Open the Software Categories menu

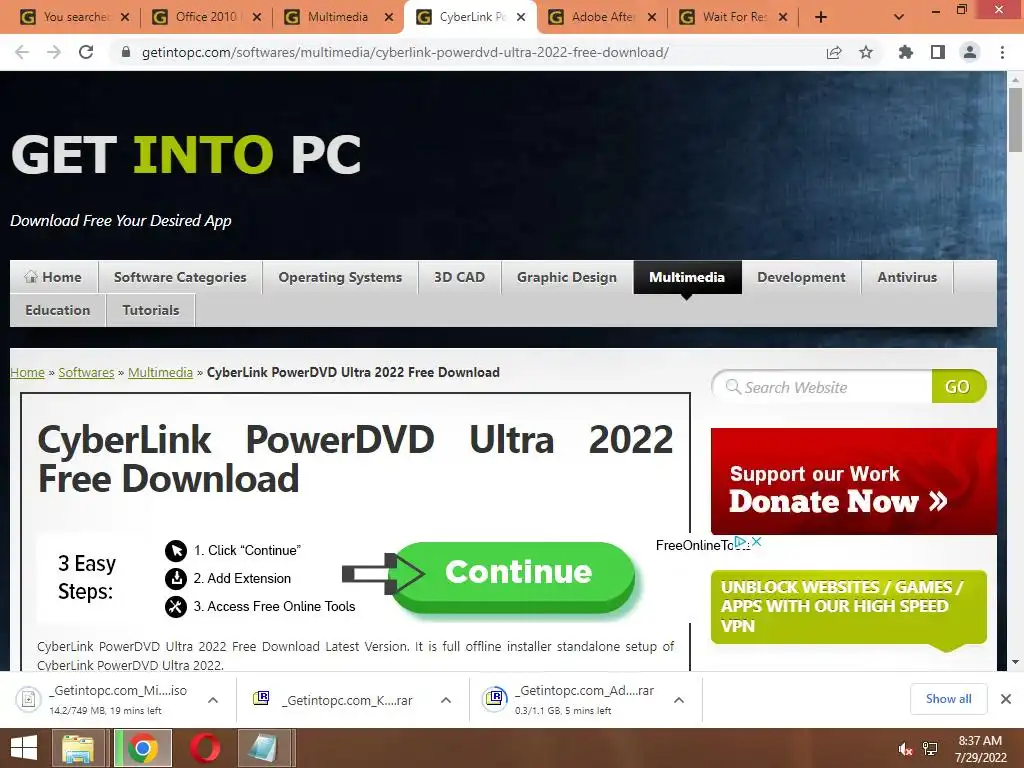pyautogui.click(x=180, y=277)
